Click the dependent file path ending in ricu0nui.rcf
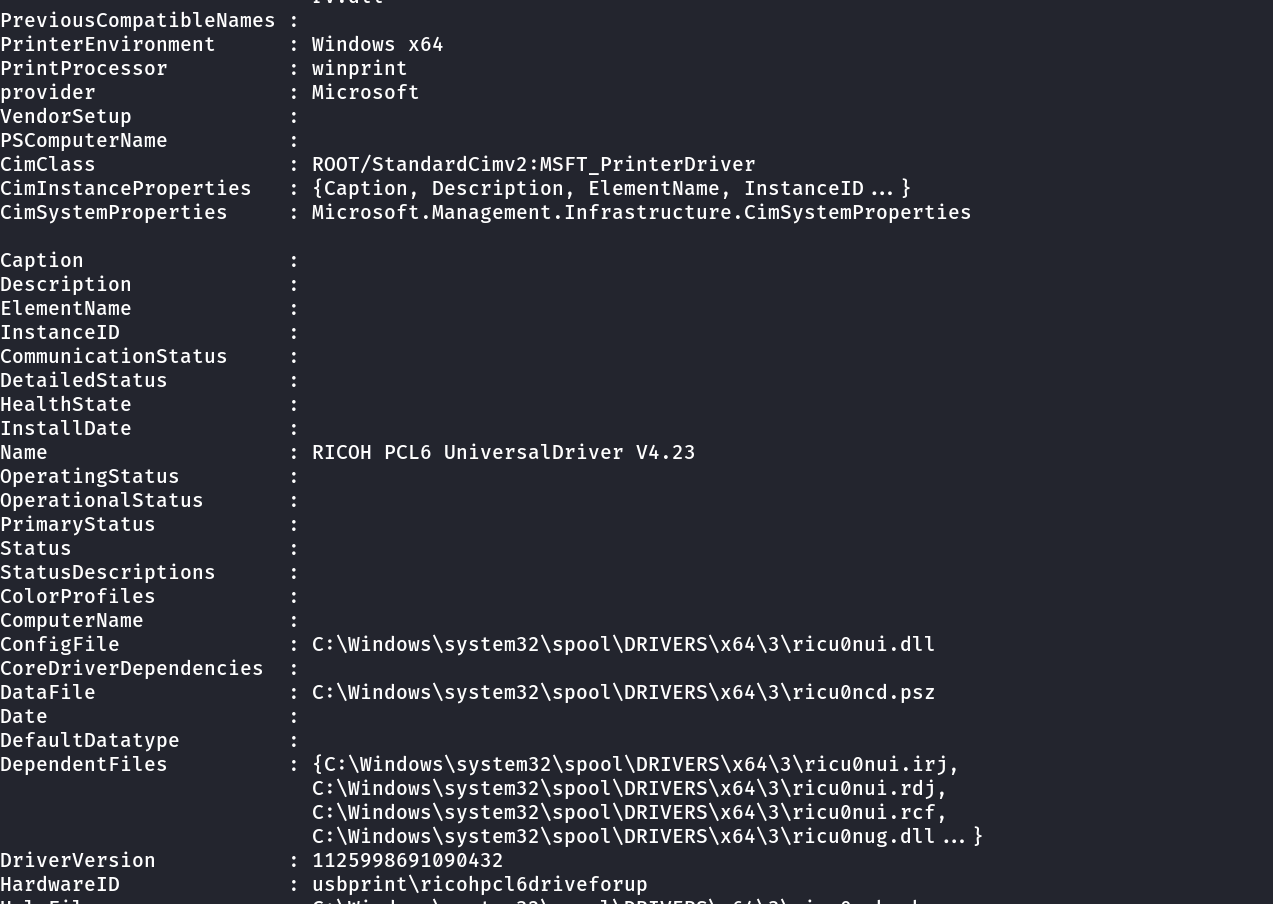 tap(629, 813)
